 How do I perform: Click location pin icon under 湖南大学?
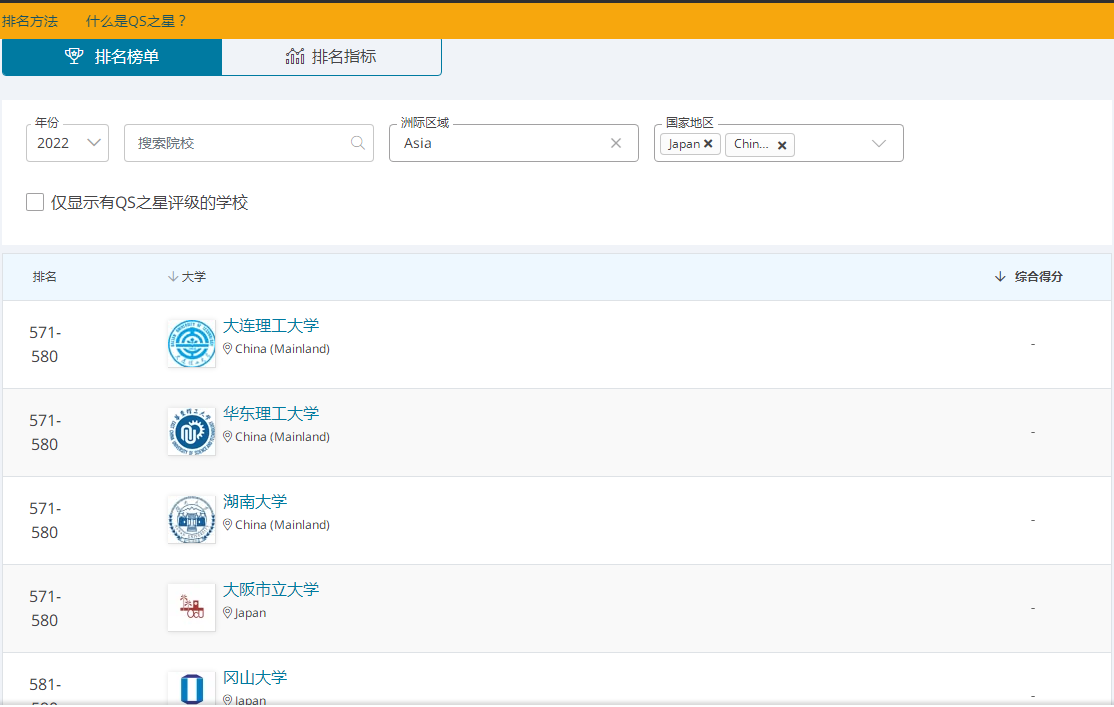tap(227, 524)
